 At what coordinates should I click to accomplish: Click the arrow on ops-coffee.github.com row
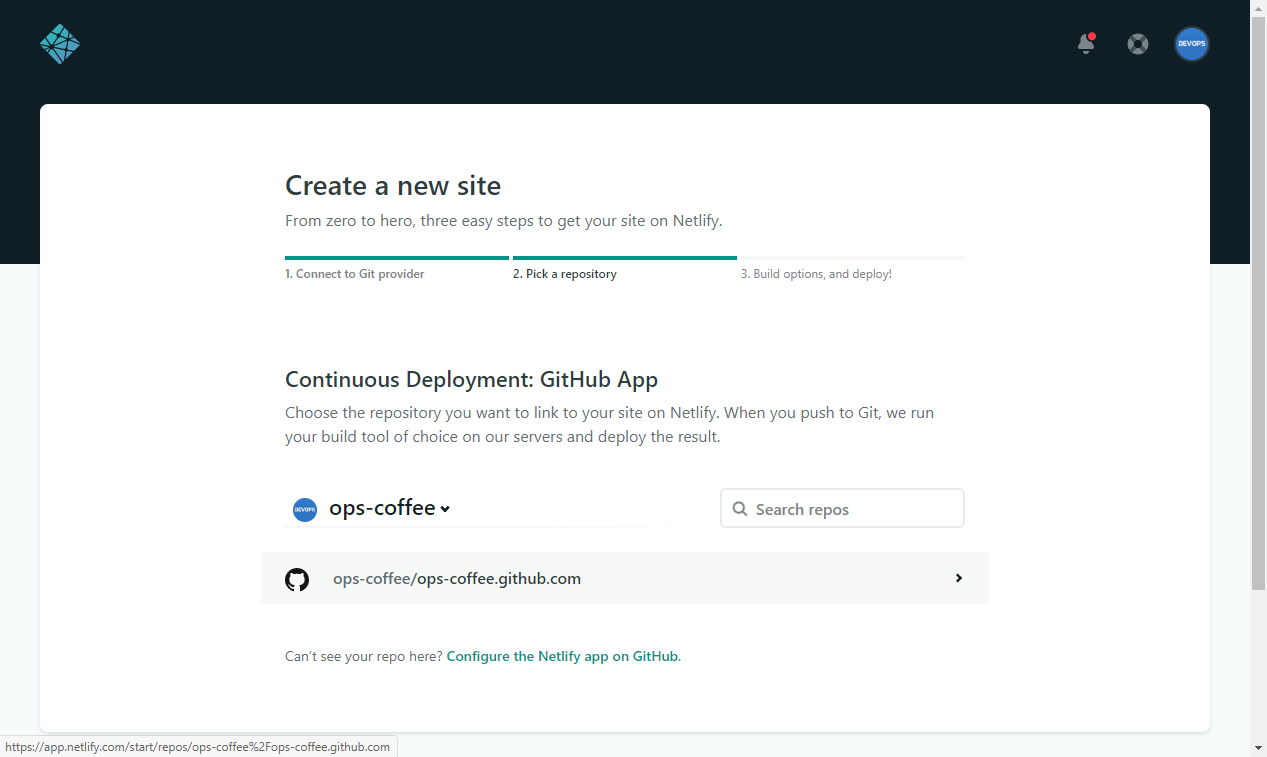(959, 578)
